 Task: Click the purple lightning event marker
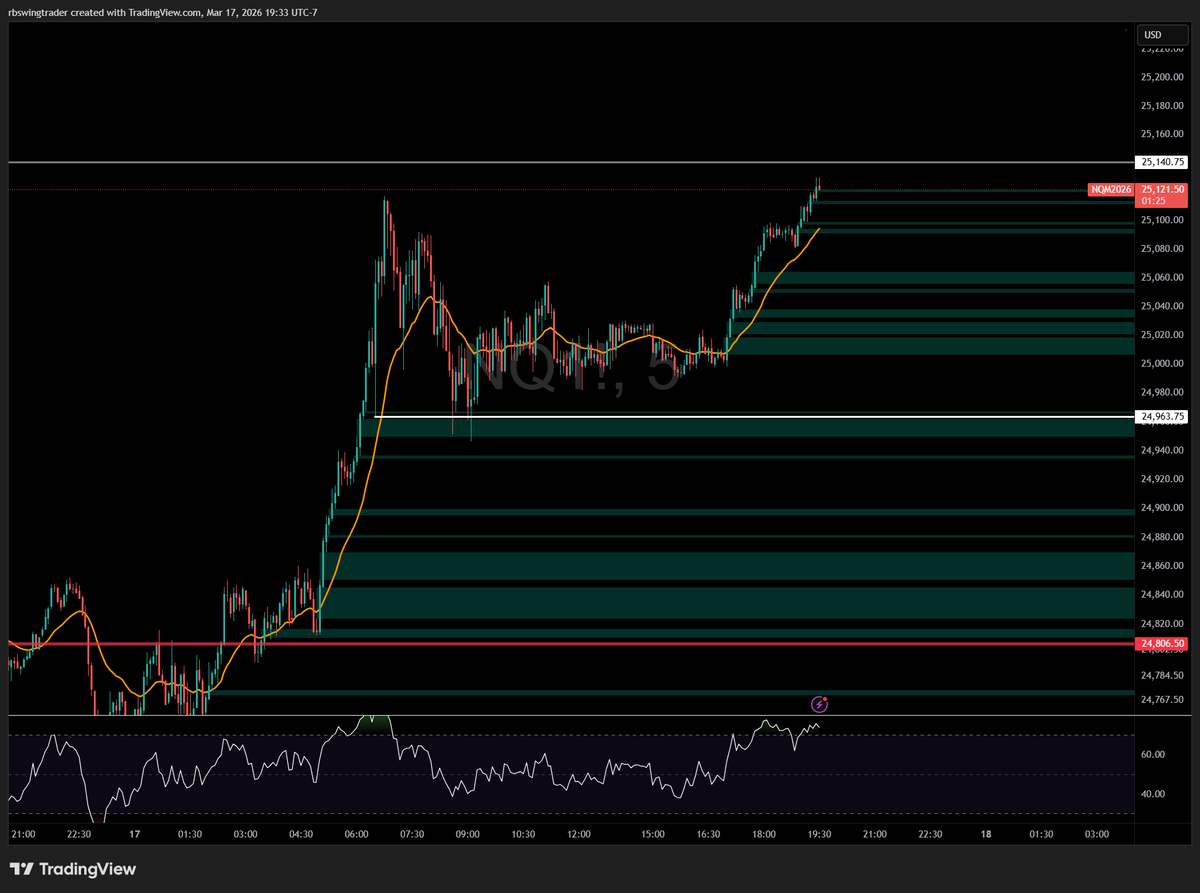pos(819,704)
